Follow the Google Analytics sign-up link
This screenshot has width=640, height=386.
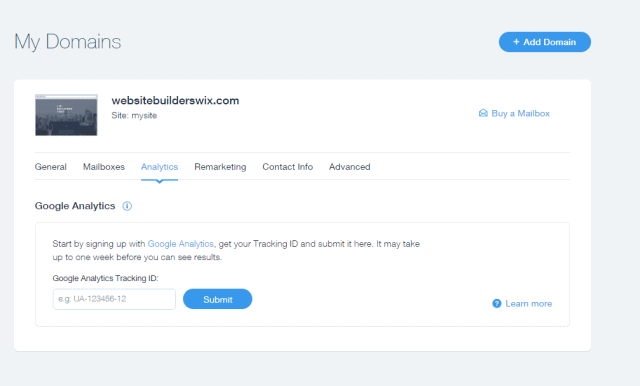[180, 244]
